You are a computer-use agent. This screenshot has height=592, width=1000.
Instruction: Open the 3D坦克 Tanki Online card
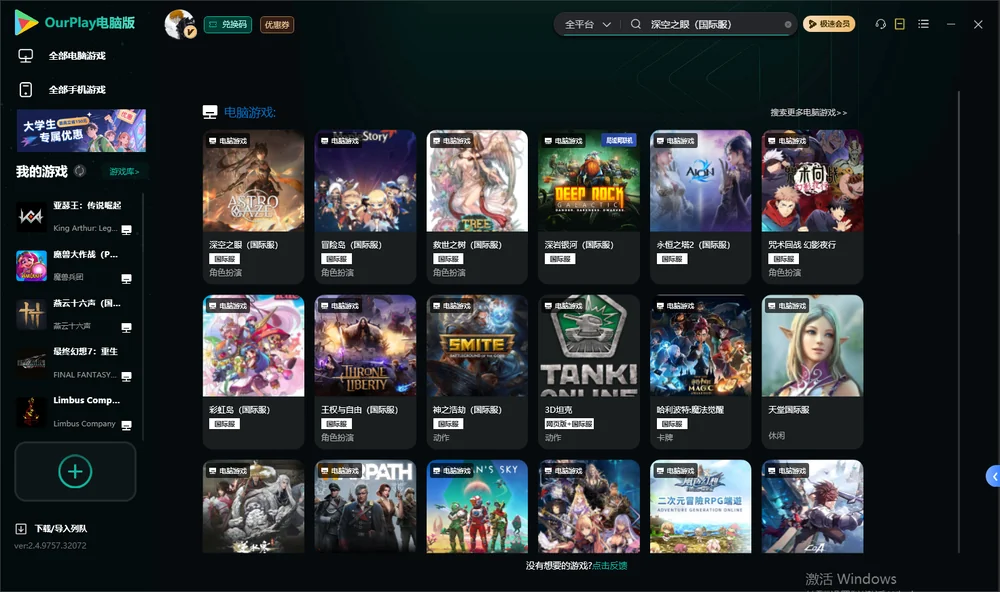click(589, 372)
